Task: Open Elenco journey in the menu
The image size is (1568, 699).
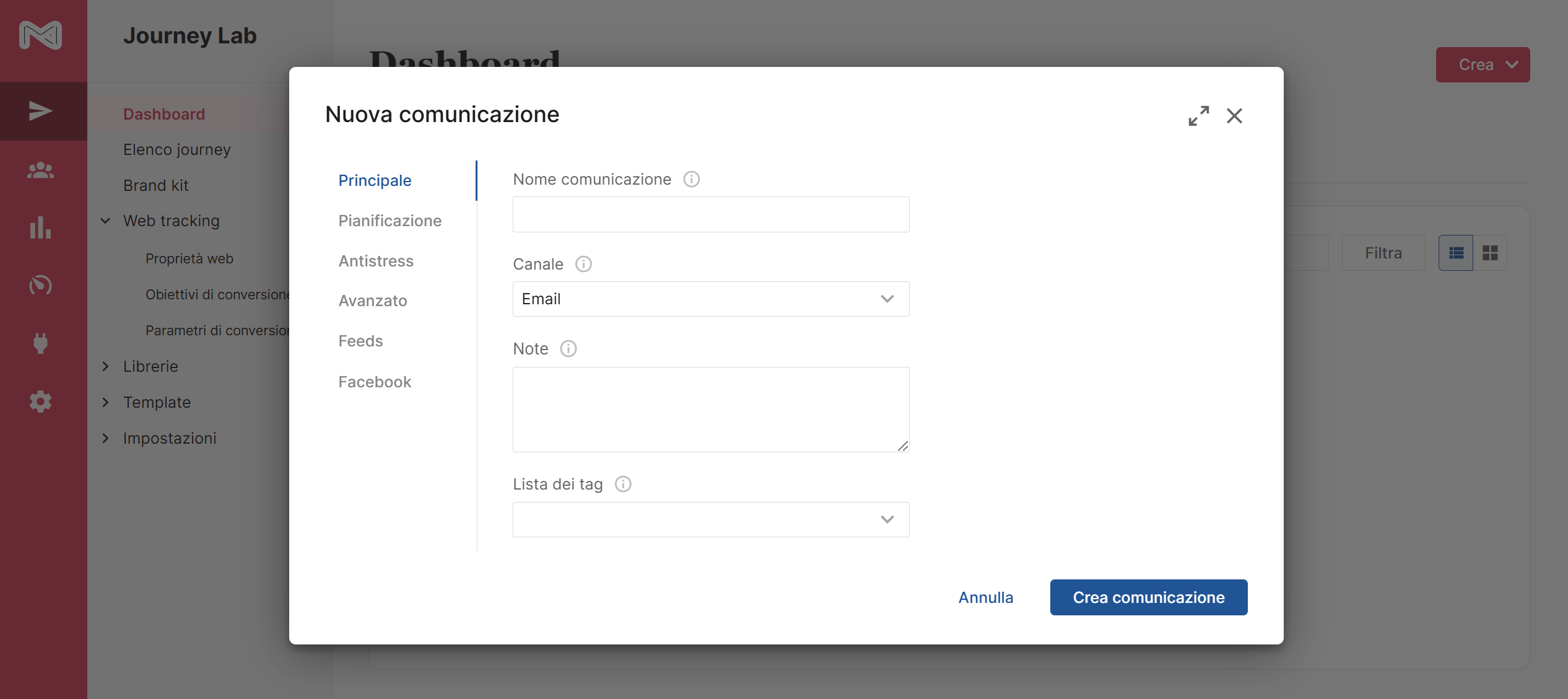Action: click(x=177, y=149)
